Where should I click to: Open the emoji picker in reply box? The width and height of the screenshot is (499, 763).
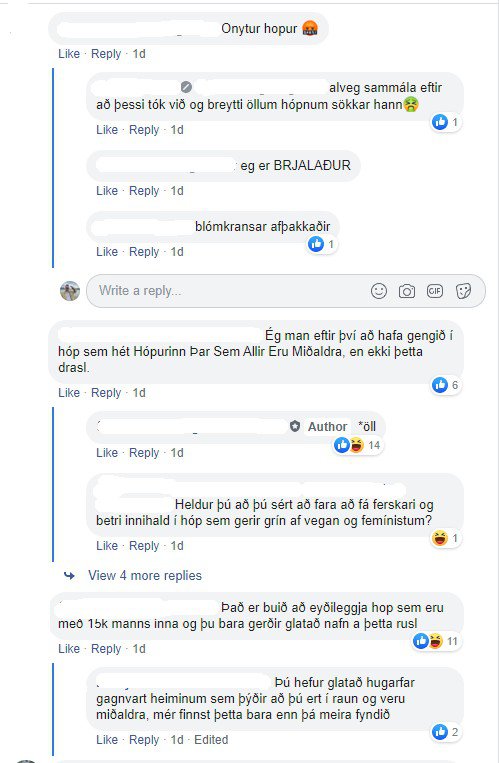[x=379, y=291]
